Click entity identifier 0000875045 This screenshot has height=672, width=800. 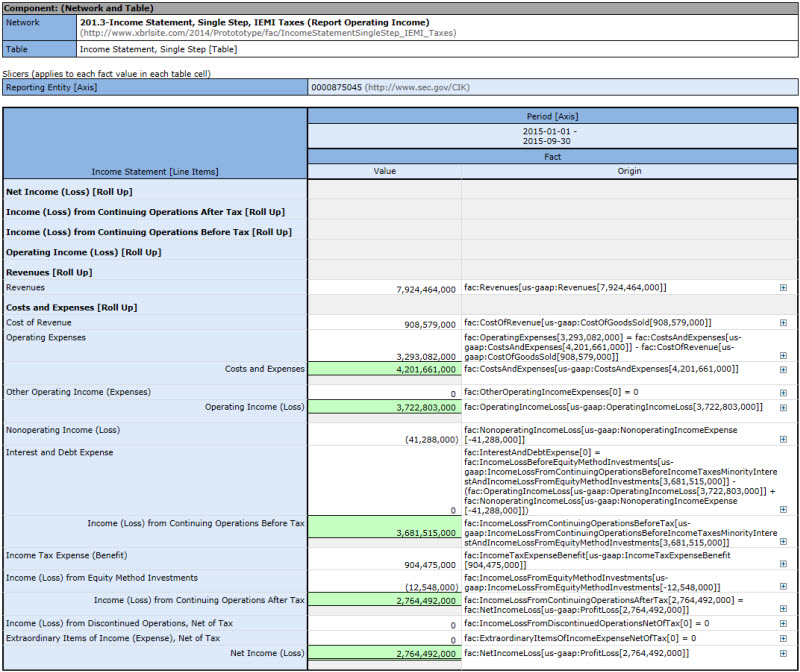pyautogui.click(x=336, y=88)
